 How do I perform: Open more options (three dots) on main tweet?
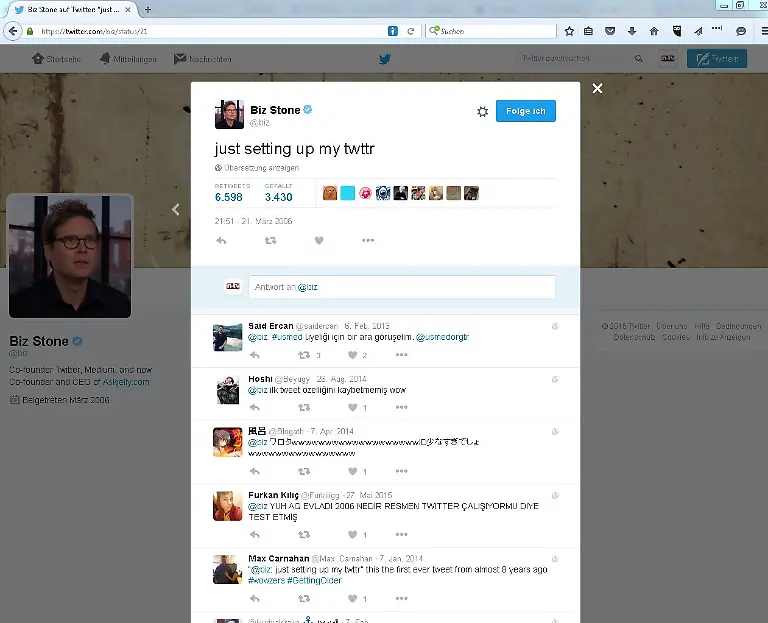tap(368, 240)
